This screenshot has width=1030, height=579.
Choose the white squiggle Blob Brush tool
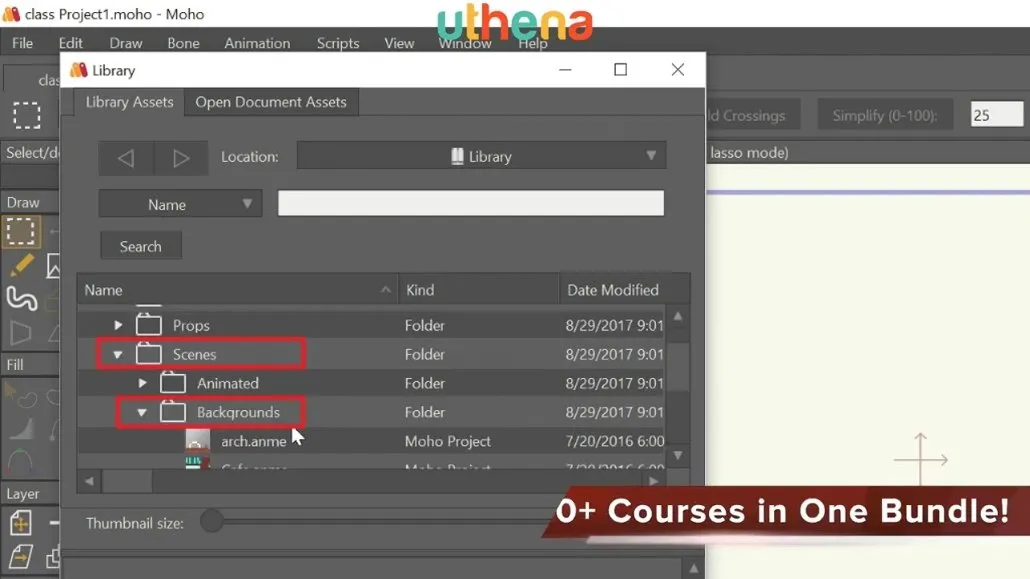21,299
